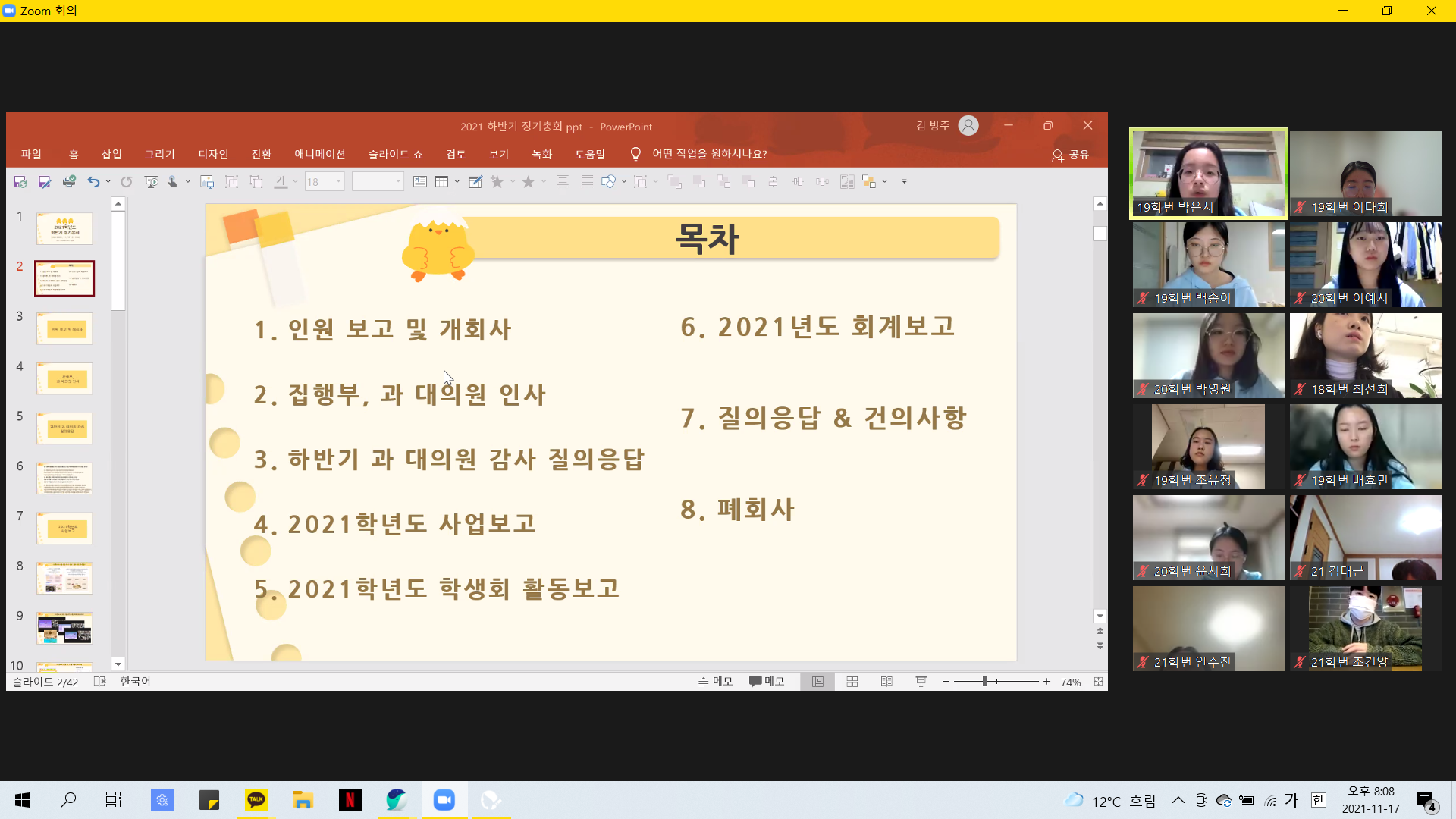Click the zoom slider handle

pyautogui.click(x=985, y=682)
